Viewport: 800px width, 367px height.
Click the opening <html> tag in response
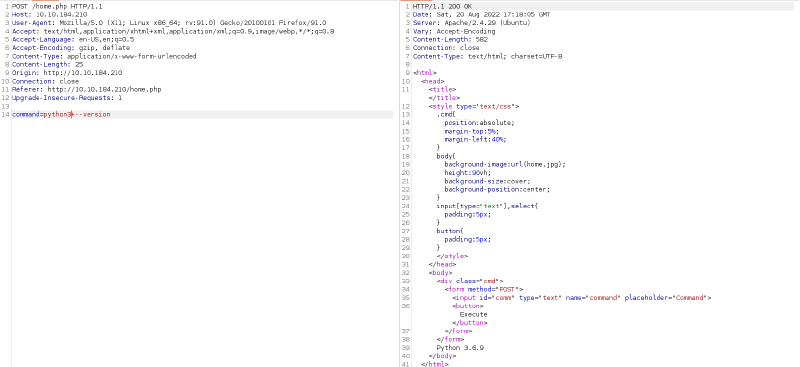pos(425,73)
